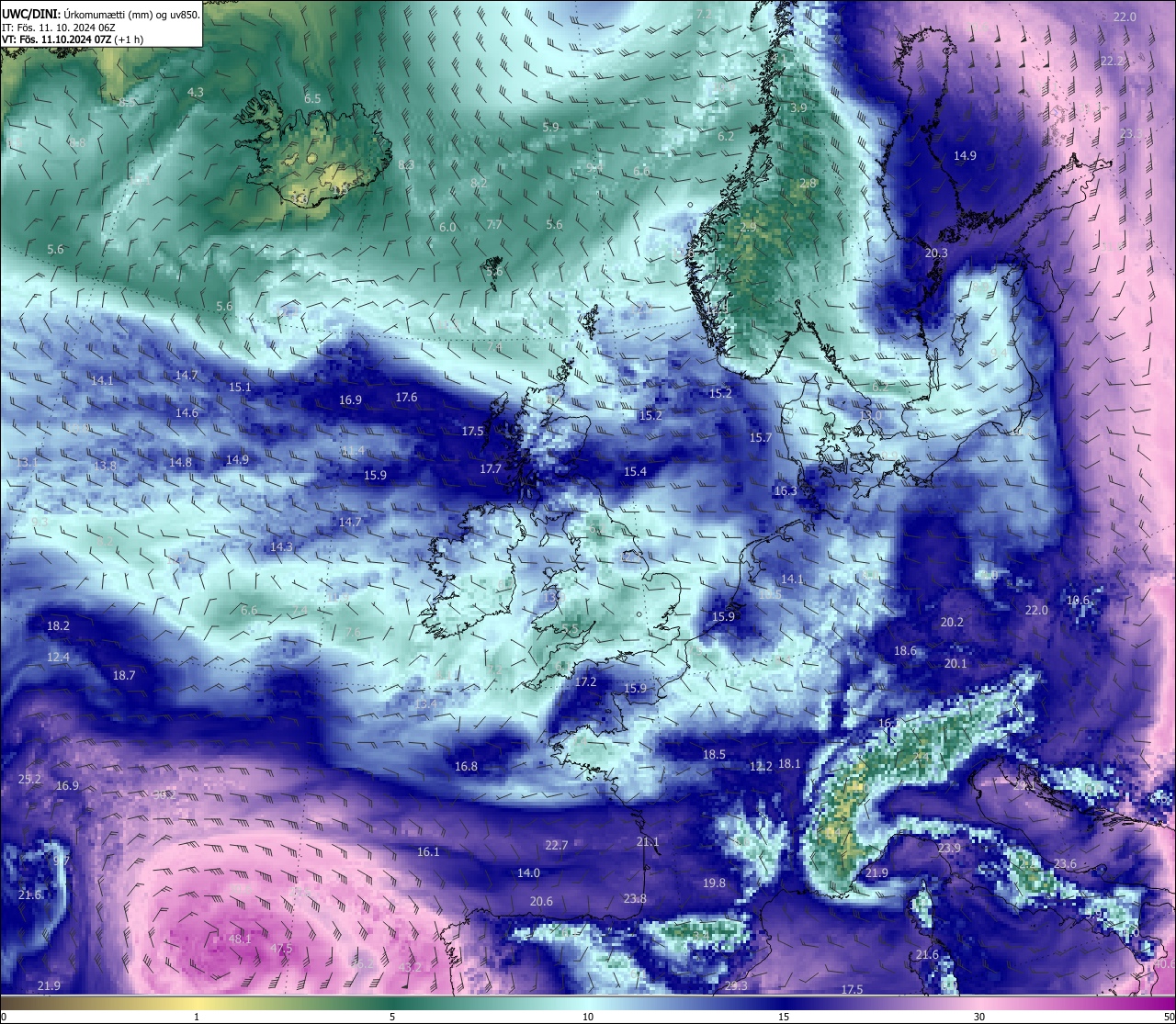The image size is (1176, 1024).
Task: Click the map value '22.7'
Action: (557, 845)
